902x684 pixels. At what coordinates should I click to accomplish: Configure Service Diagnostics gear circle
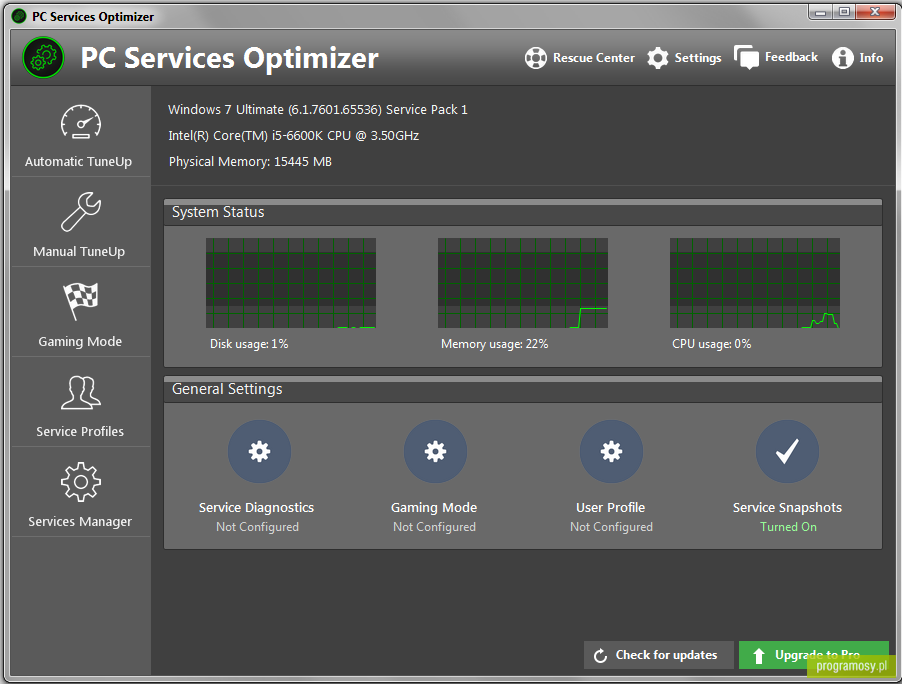point(259,452)
